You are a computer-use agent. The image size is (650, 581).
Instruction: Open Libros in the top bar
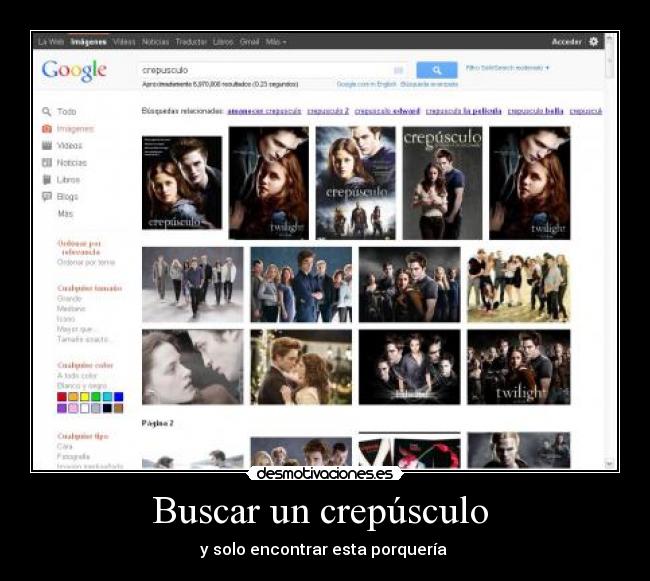pos(223,42)
